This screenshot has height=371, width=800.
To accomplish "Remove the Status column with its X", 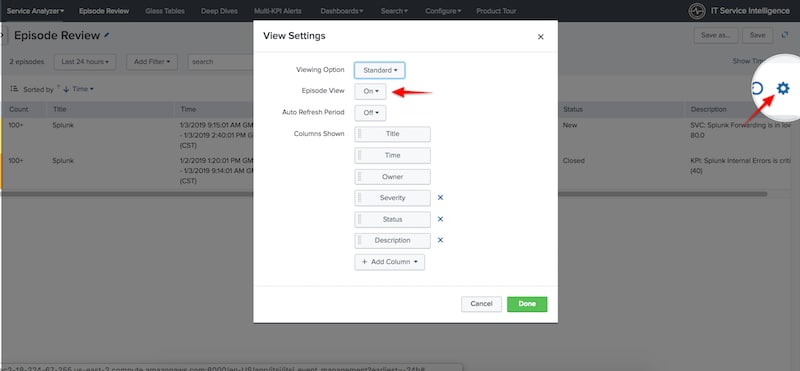I will tap(440, 219).
